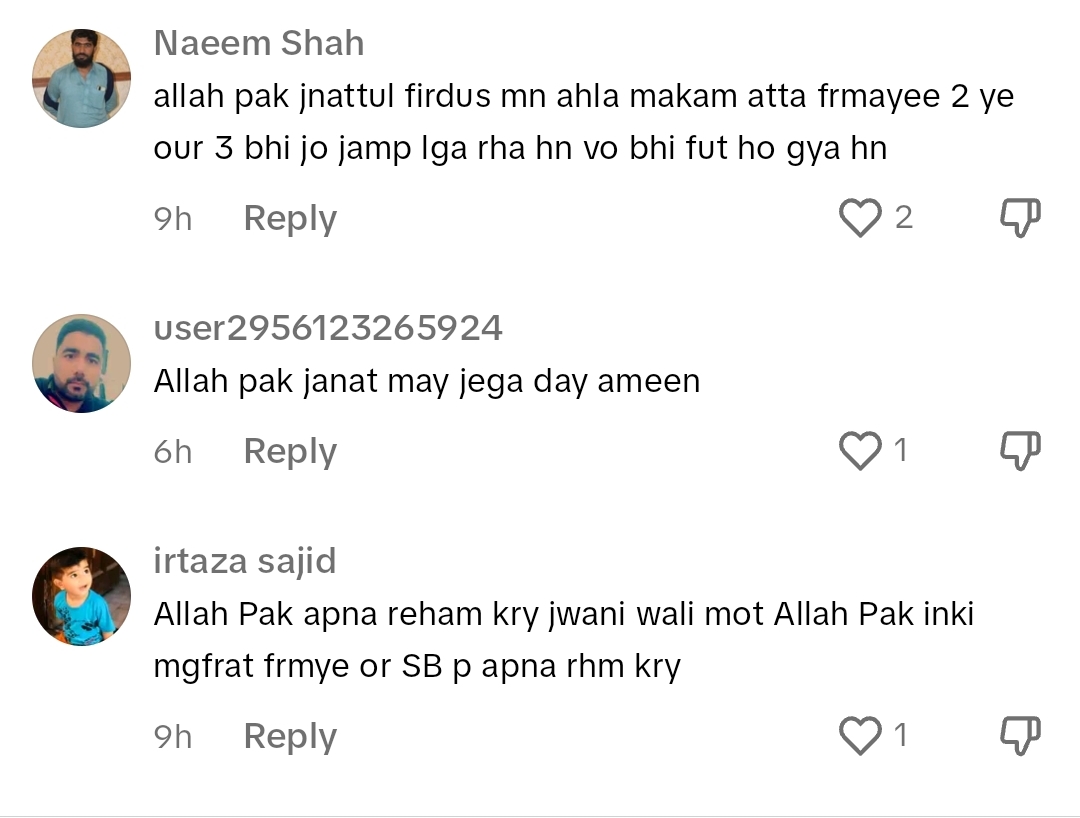Like user2956123265924's comment
Screen dimensions: 1080x818
[859, 451]
